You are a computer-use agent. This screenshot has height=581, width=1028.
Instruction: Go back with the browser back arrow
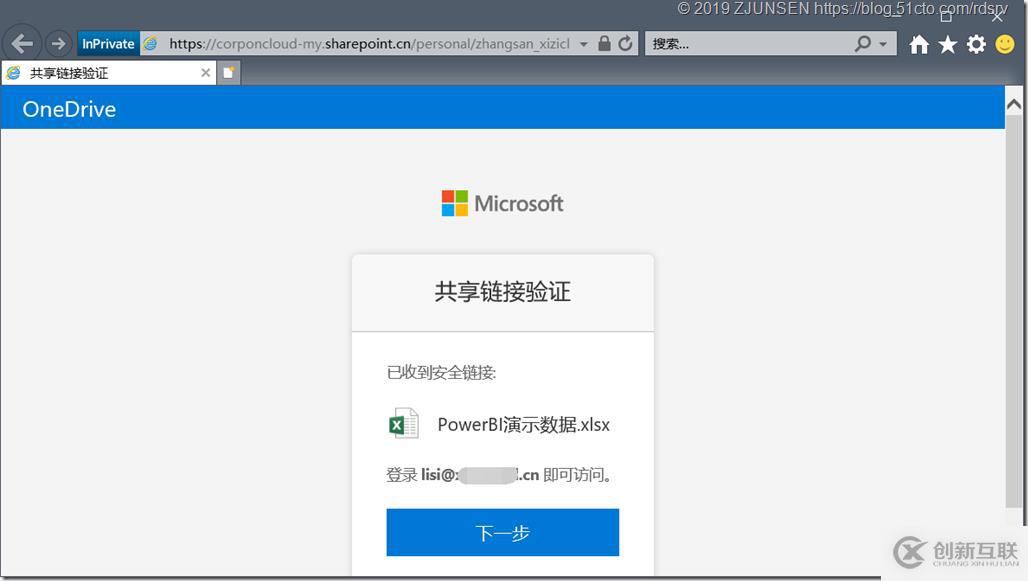(x=22, y=44)
